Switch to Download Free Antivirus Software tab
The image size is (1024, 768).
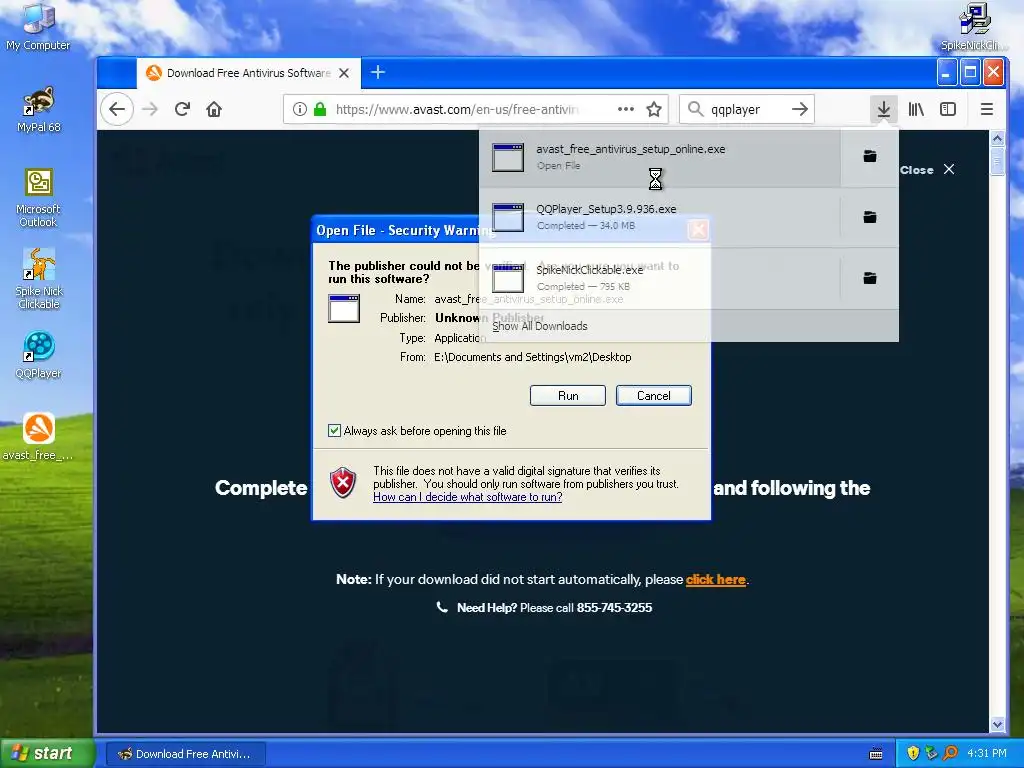point(248,73)
